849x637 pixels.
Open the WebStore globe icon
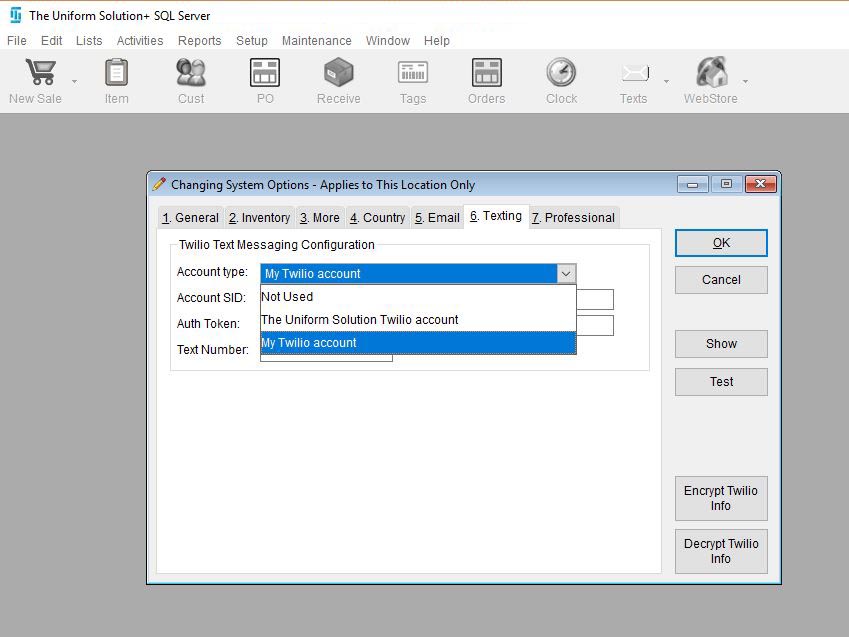coord(712,72)
